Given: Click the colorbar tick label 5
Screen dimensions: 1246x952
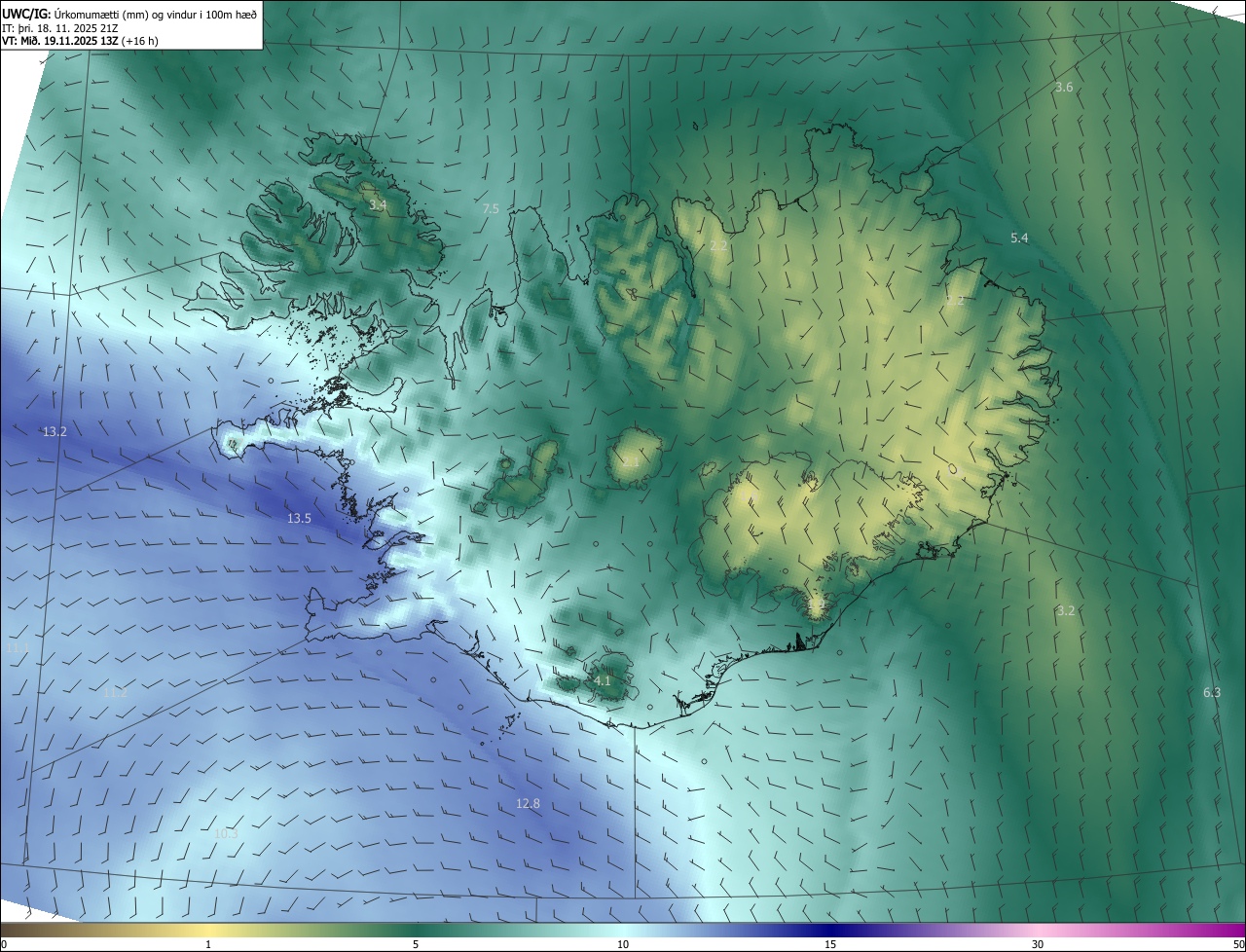Looking at the screenshot, I should coord(416,944).
